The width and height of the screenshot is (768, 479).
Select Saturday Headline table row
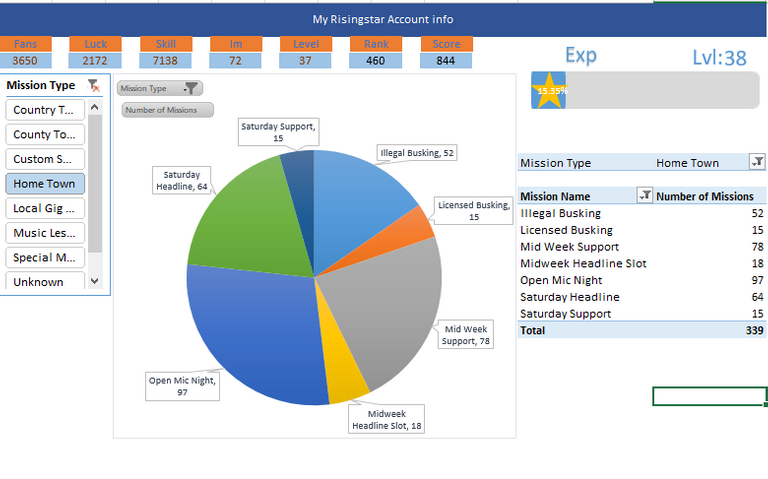click(642, 297)
